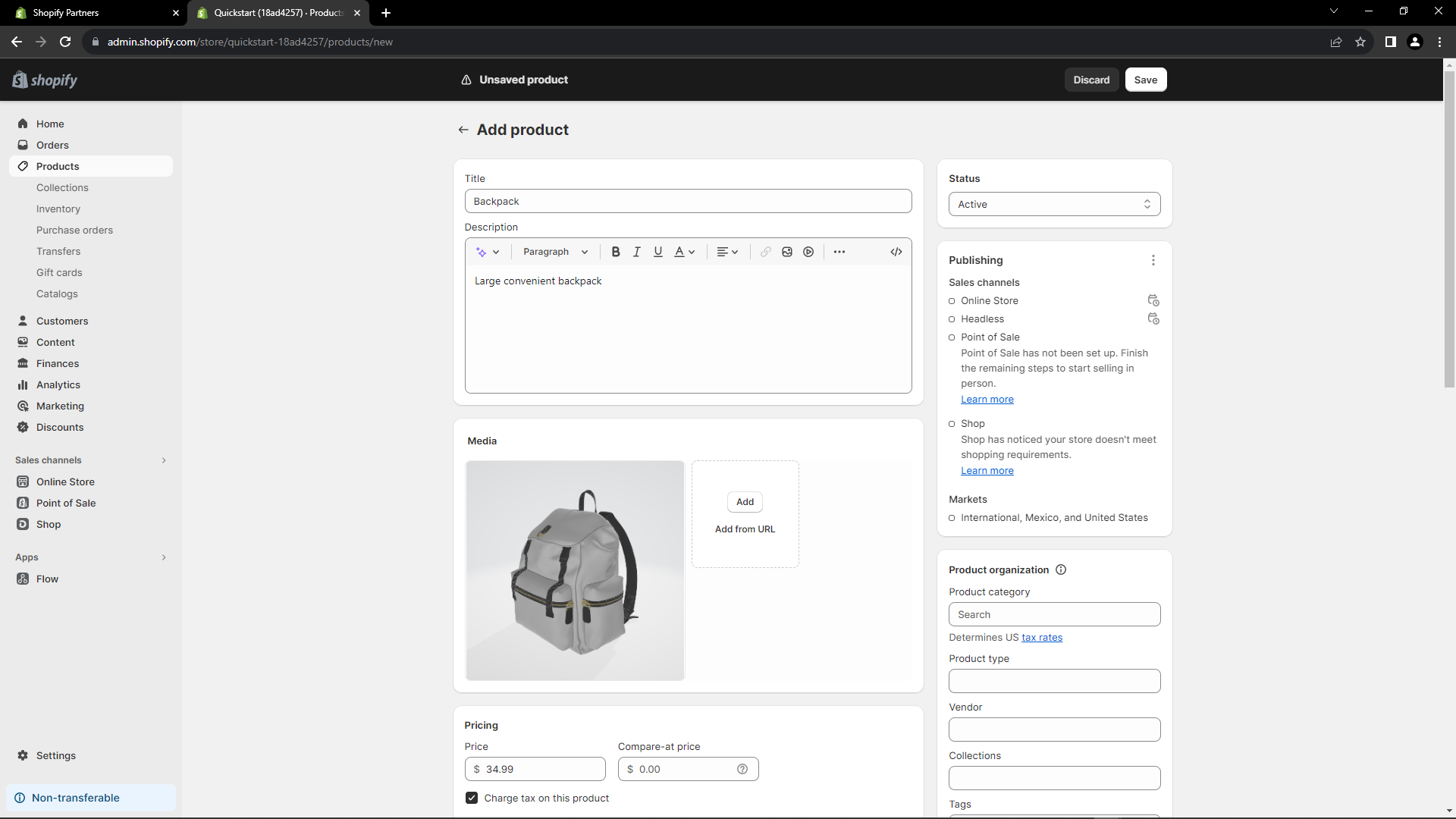Open scheduled publishing calendar for Online Store

(x=1153, y=300)
